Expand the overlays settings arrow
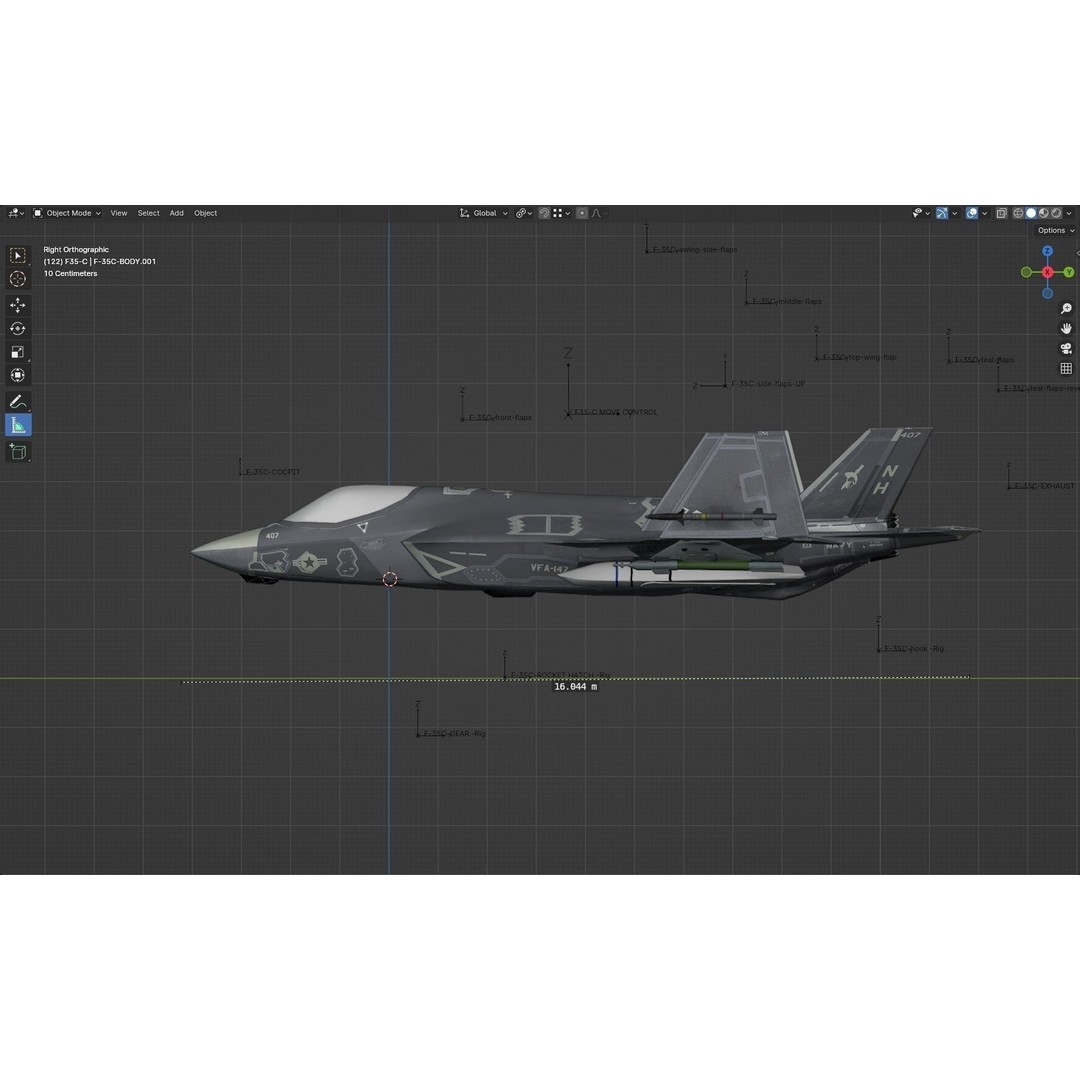 click(x=984, y=214)
